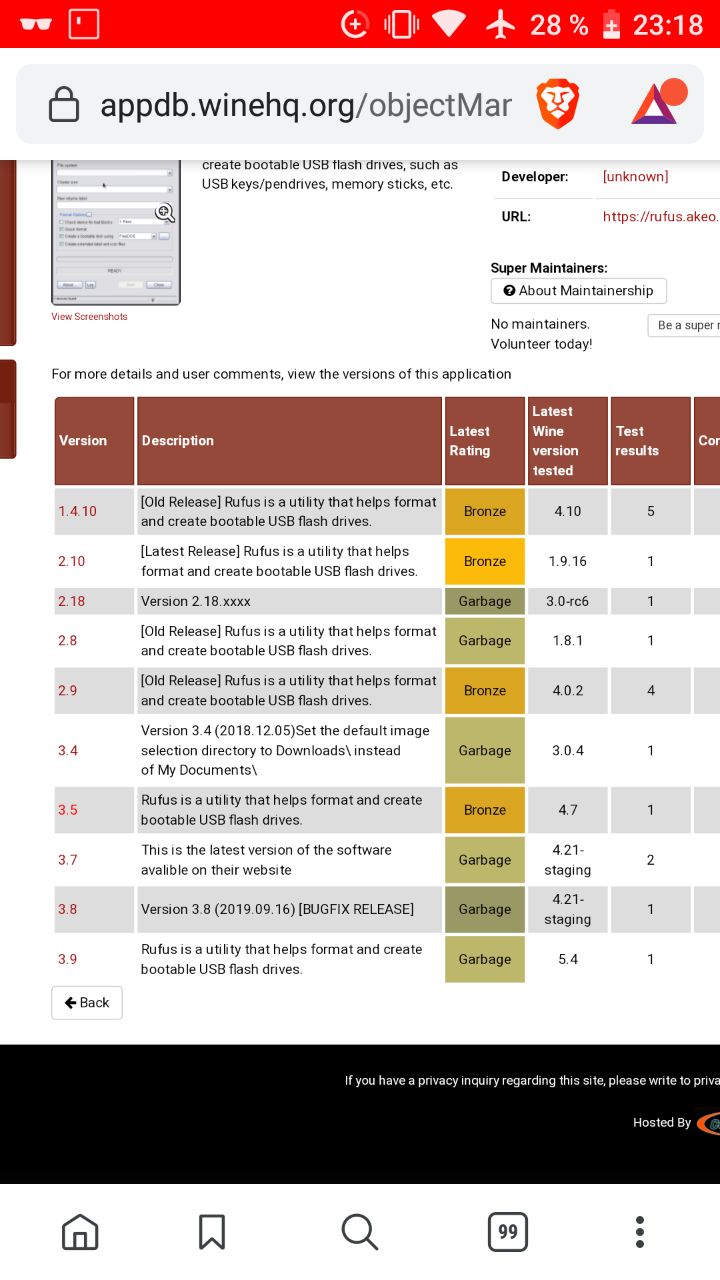Open the three-dot browser menu
Viewport: 720px width, 1280px height.
(640, 1232)
